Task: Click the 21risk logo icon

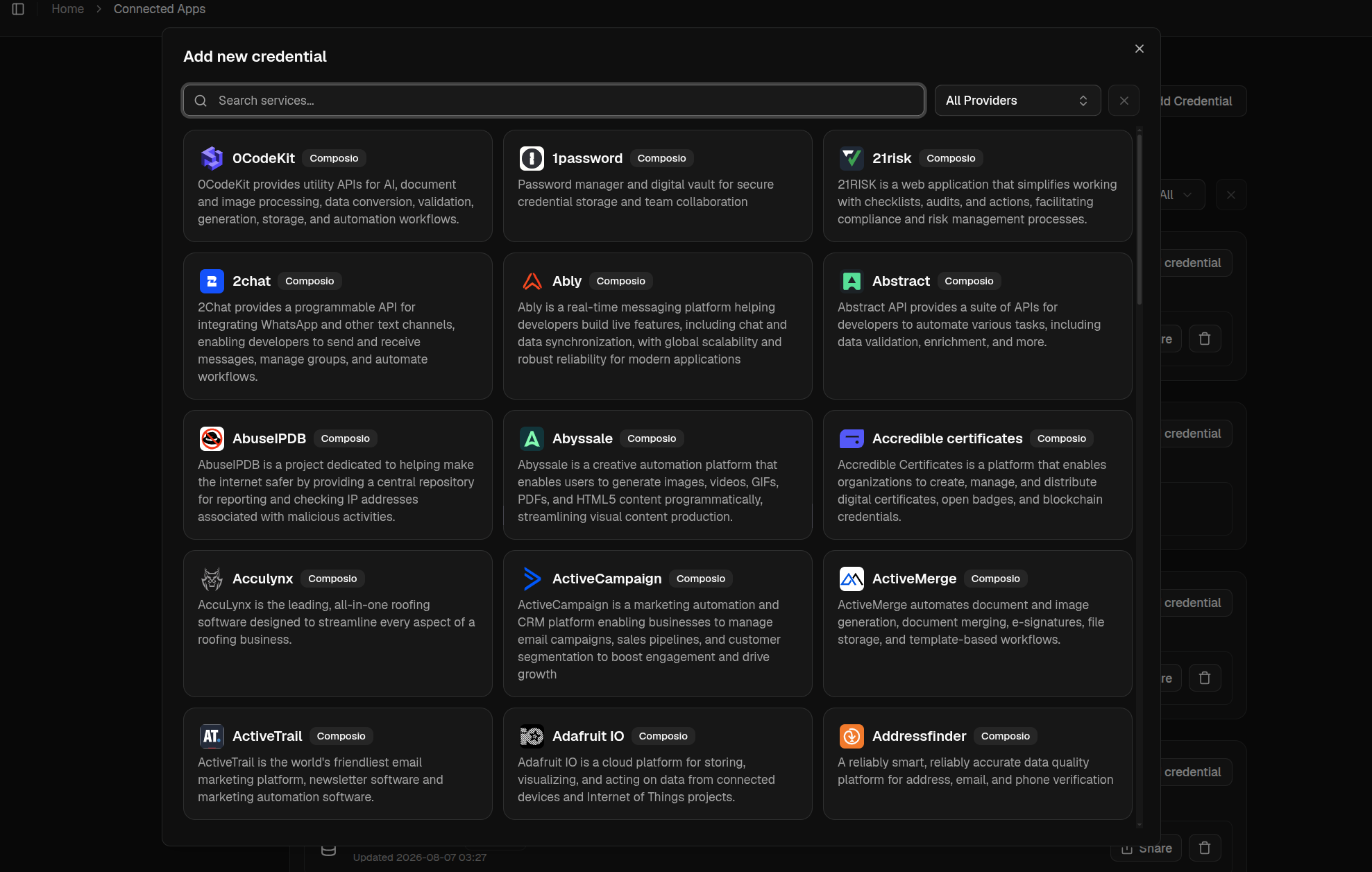Action: (x=852, y=158)
